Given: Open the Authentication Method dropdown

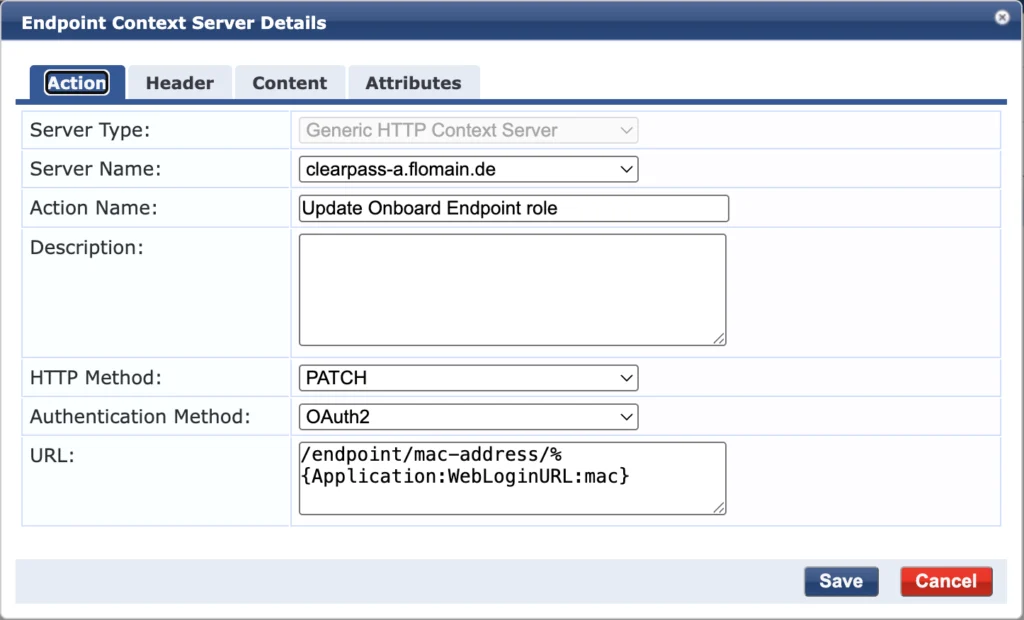Looking at the screenshot, I should tap(626, 416).
